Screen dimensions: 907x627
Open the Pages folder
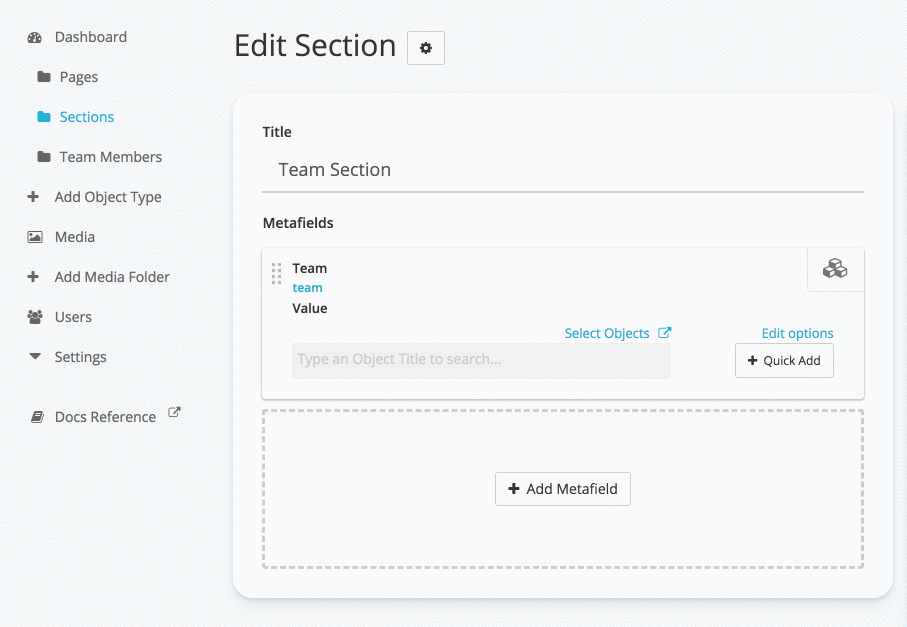coord(78,77)
